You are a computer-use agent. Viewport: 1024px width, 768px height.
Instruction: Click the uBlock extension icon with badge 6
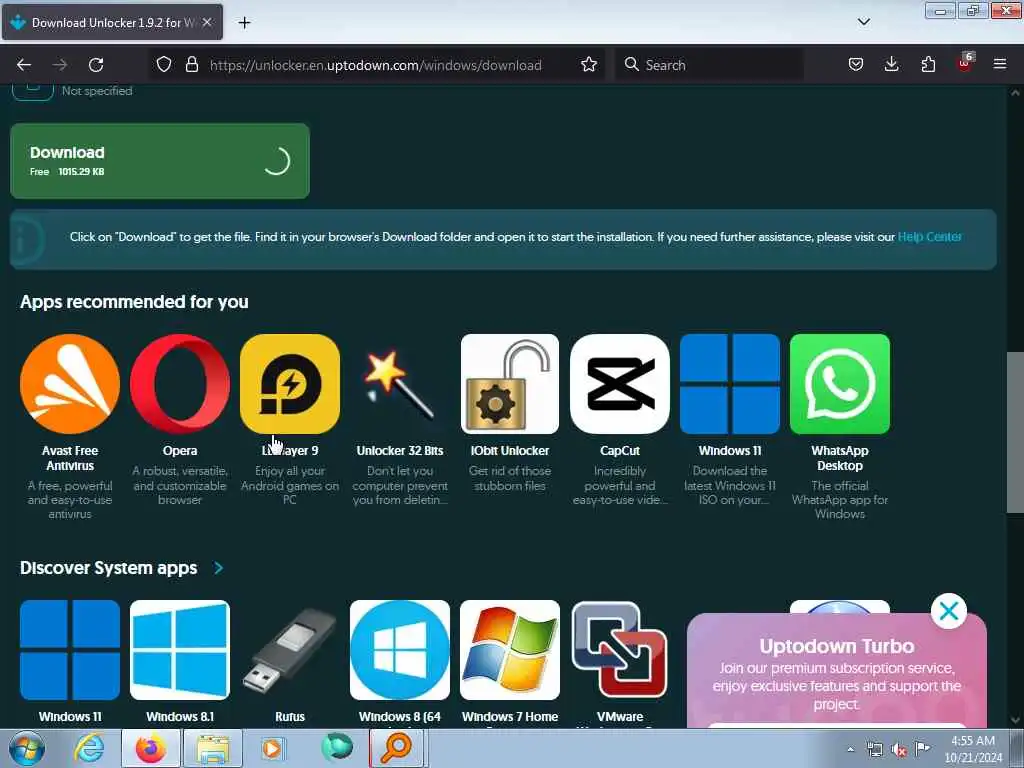[x=965, y=63]
